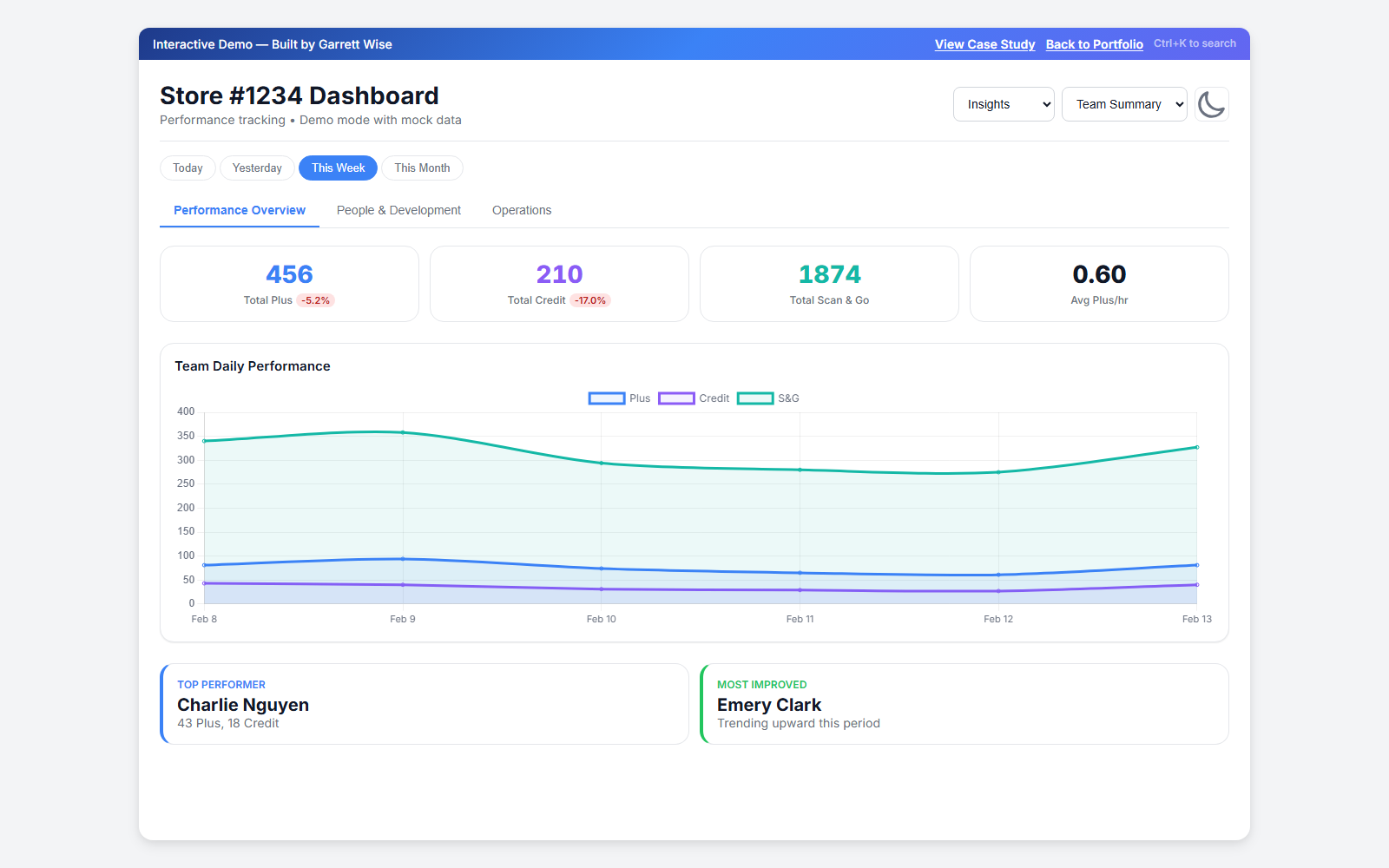Screen dimensions: 1389x868
Task: Navigate Back to Portfolio
Action: click(1095, 44)
